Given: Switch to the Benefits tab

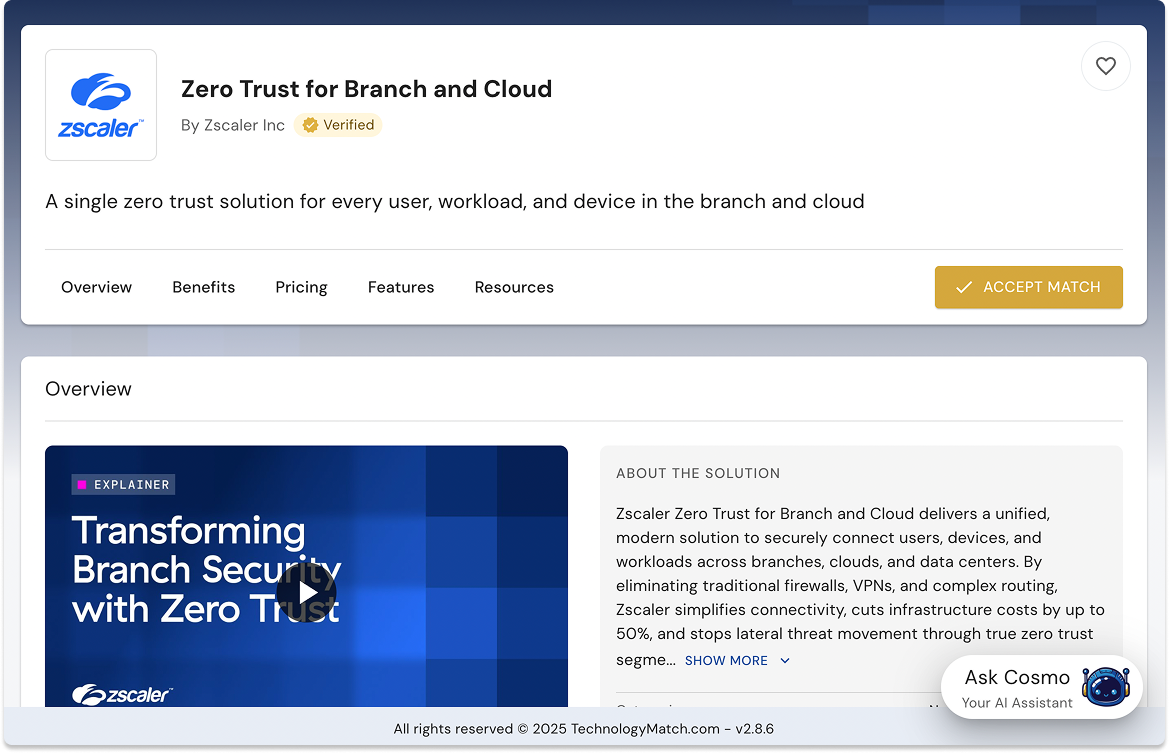Looking at the screenshot, I should [204, 287].
